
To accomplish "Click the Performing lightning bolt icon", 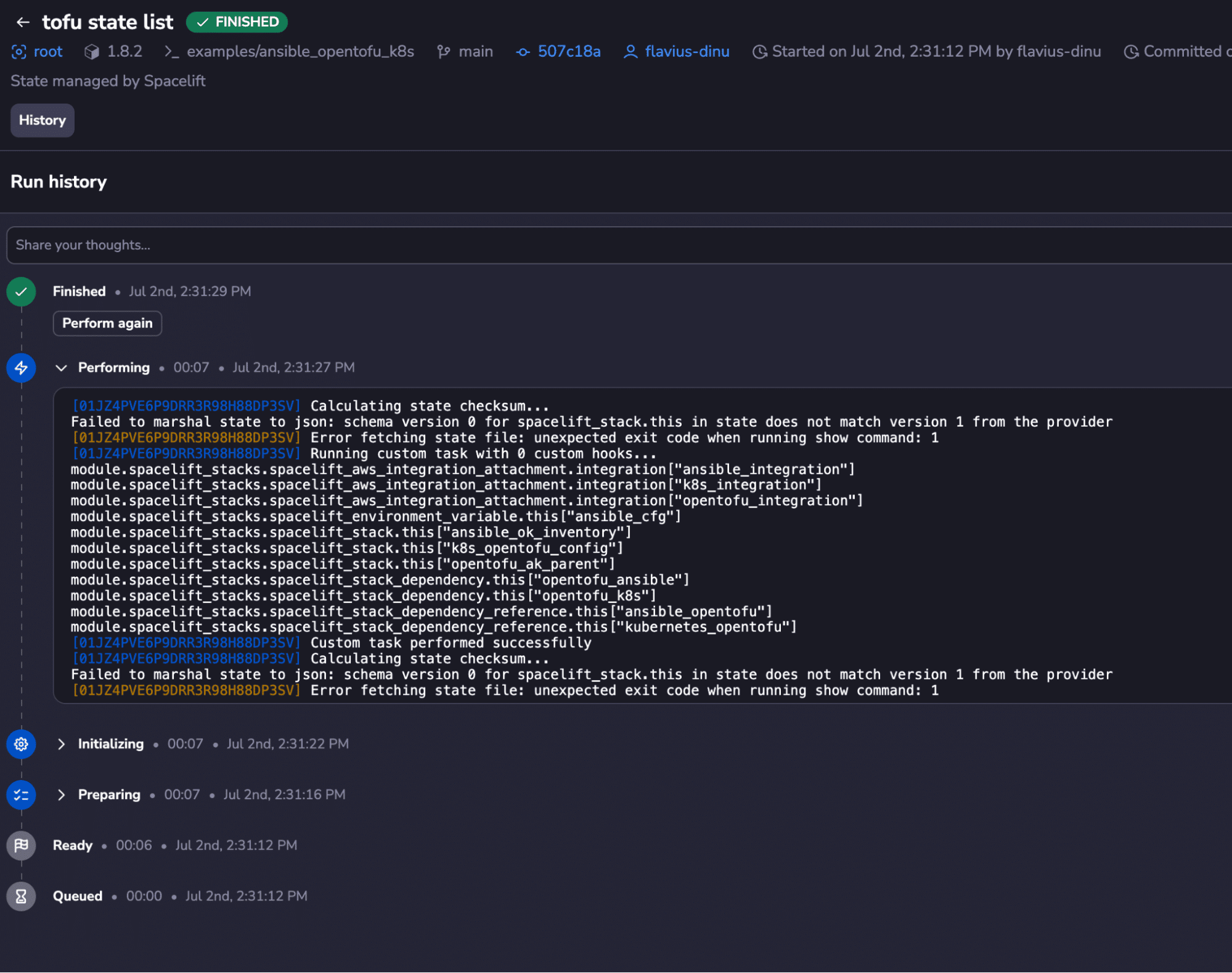I will (21, 368).
